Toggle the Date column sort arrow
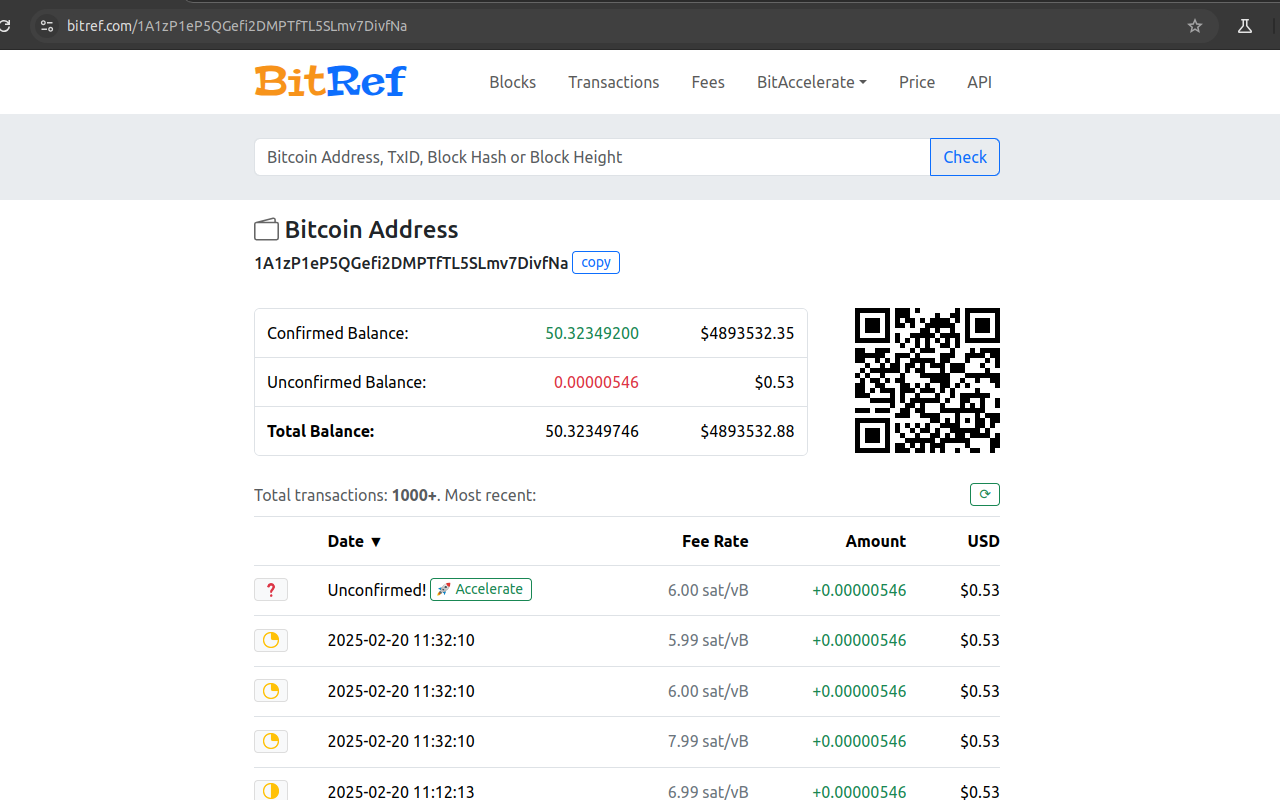The width and height of the screenshot is (1280, 800). (376, 541)
